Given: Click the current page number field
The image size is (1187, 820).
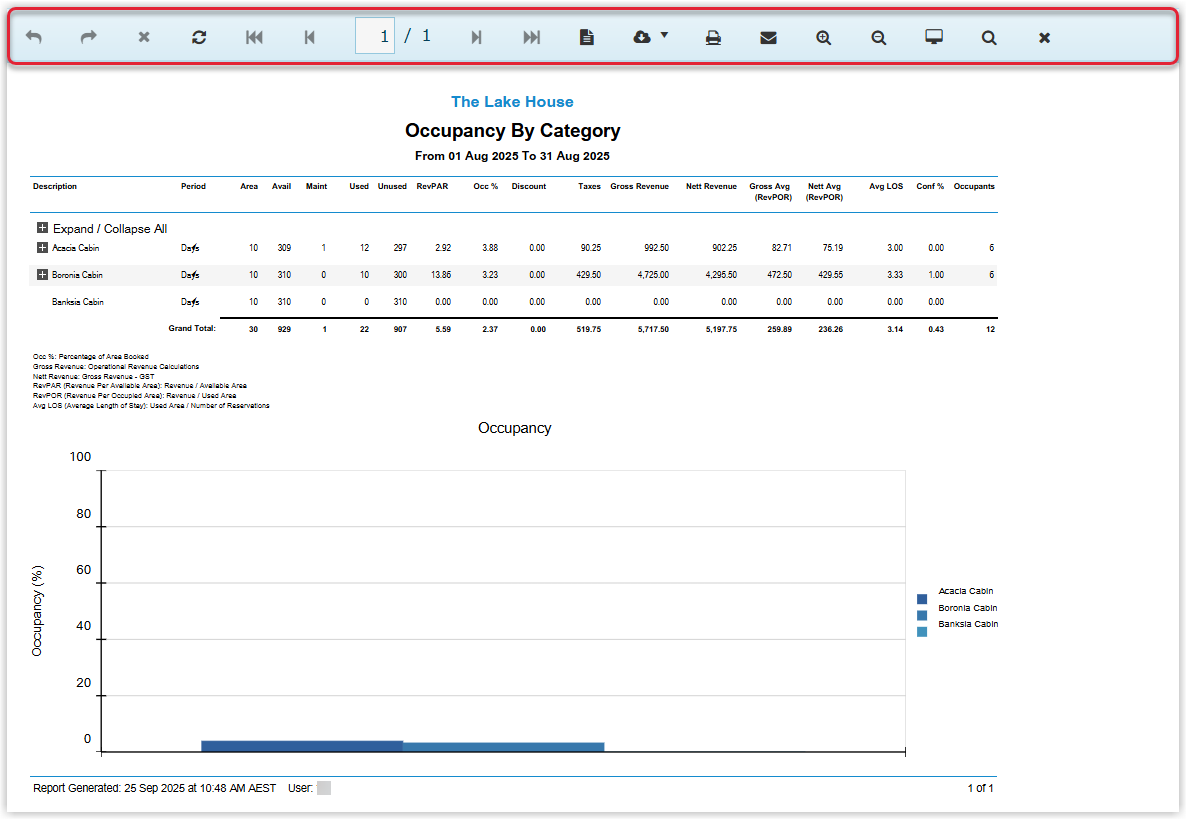Looking at the screenshot, I should tap(375, 36).
